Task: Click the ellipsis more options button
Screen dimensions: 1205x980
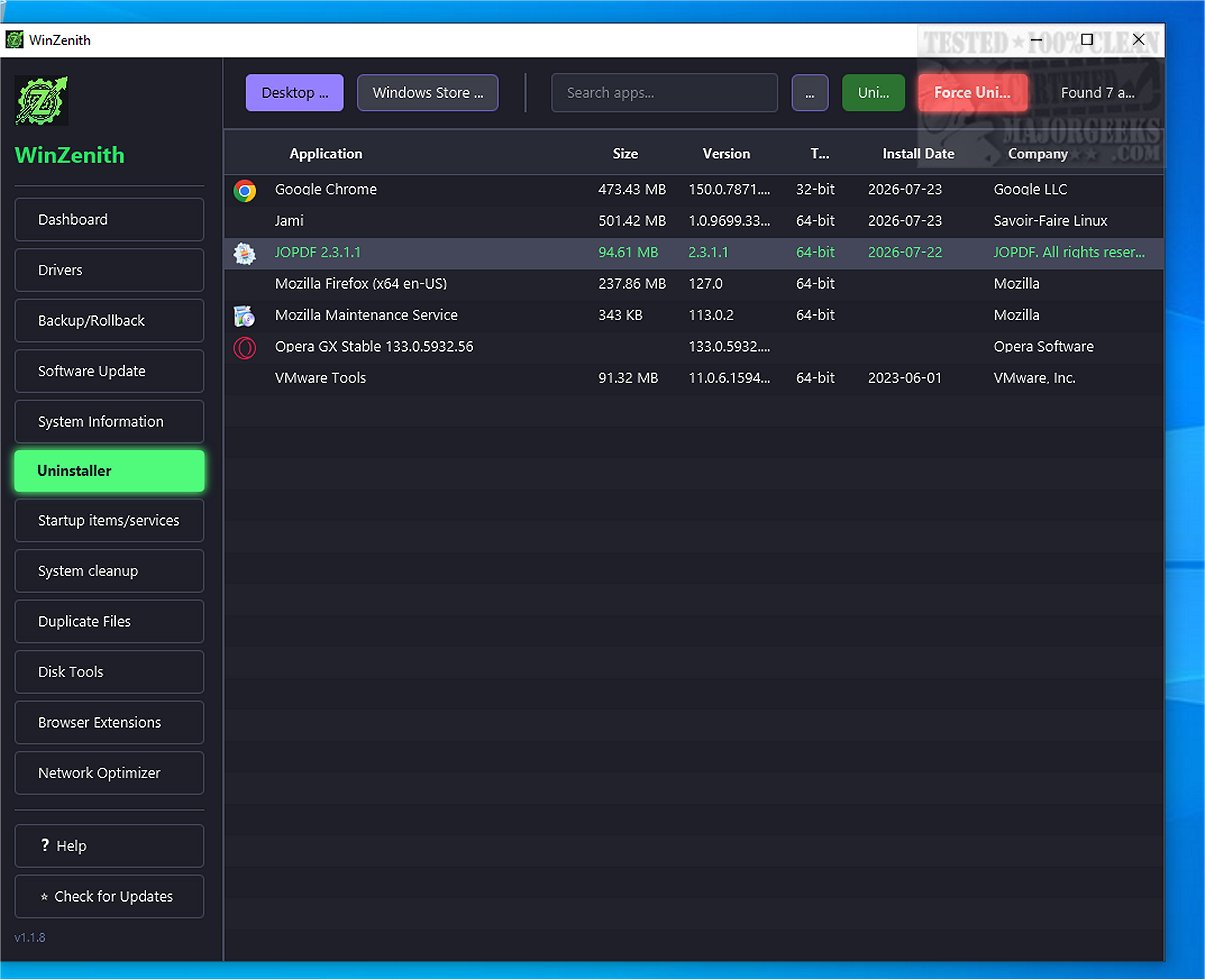Action: click(x=810, y=93)
